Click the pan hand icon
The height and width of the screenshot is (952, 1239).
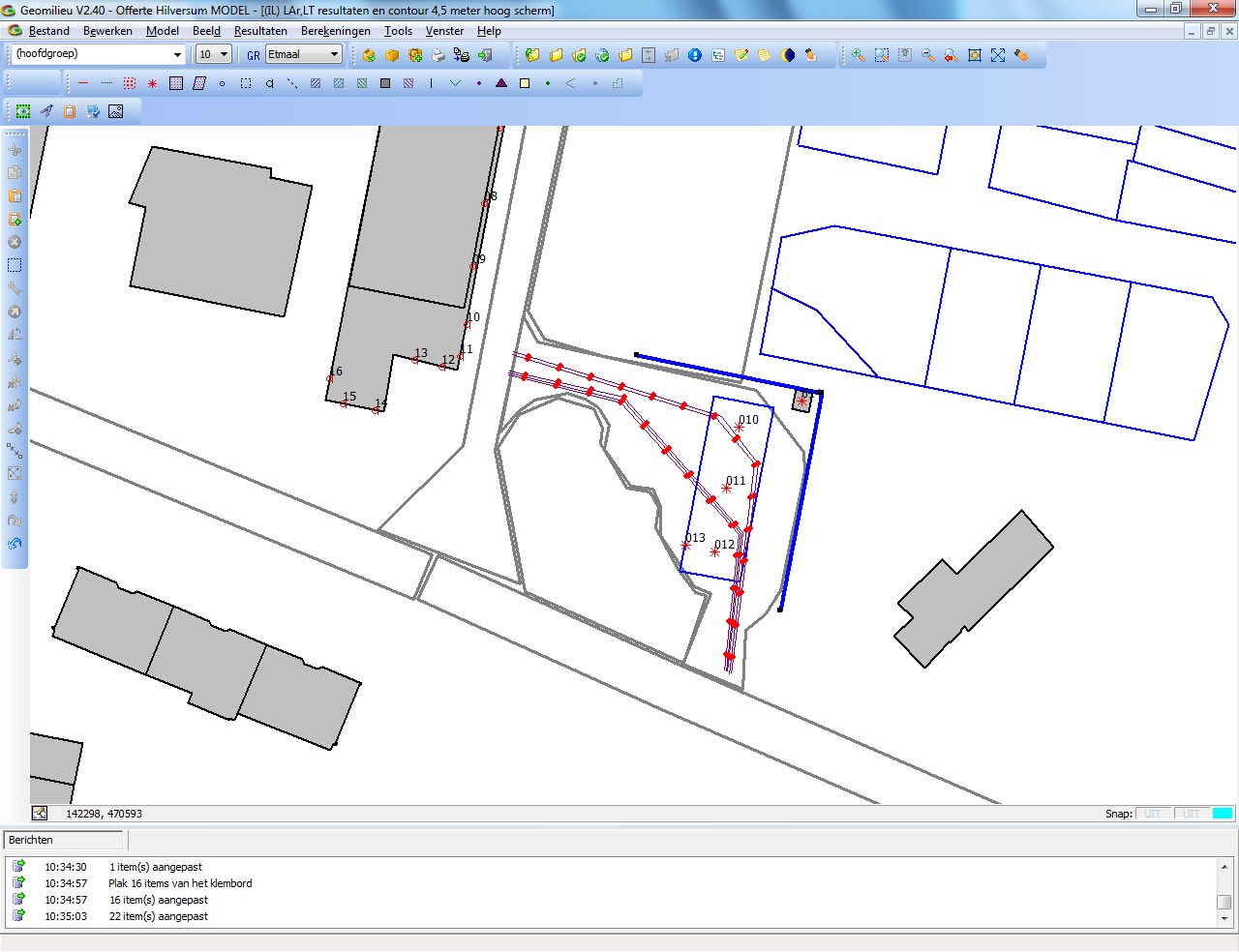pos(1021,55)
